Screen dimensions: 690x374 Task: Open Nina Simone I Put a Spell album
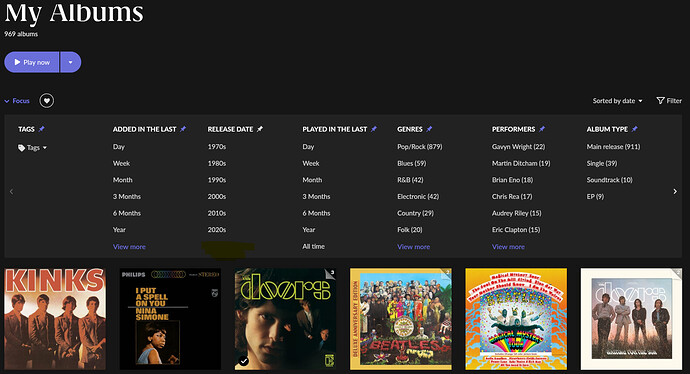coord(170,319)
